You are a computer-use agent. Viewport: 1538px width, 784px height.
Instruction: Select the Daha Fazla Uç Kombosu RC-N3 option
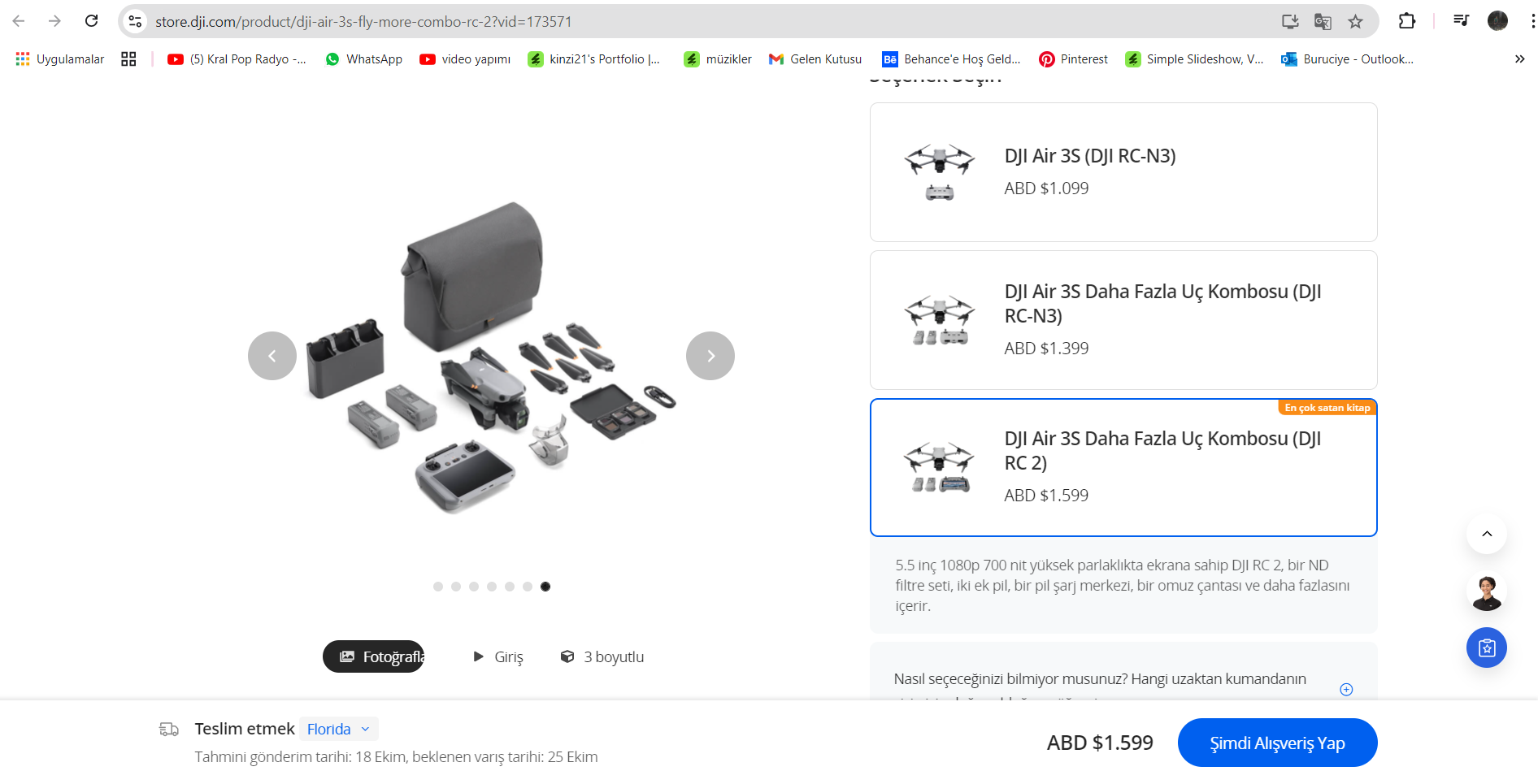[x=1123, y=320]
